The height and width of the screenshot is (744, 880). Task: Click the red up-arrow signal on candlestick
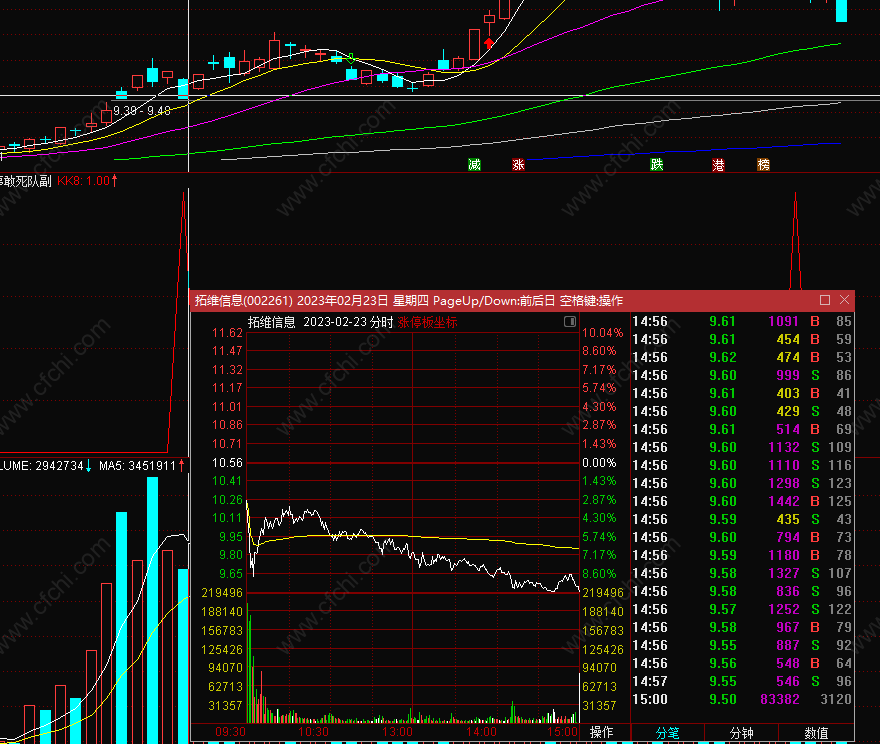489,43
